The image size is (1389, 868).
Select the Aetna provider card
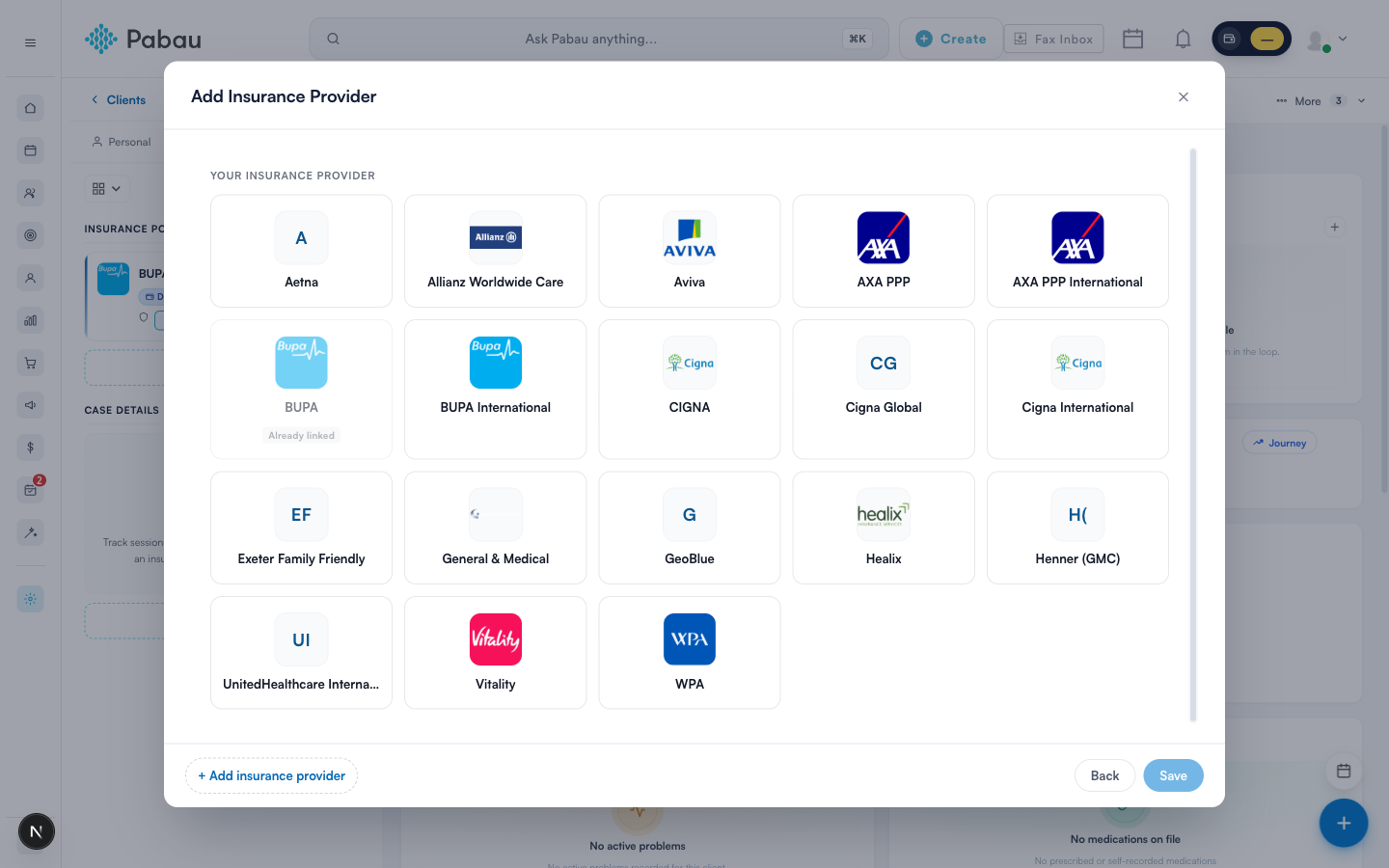(x=301, y=251)
